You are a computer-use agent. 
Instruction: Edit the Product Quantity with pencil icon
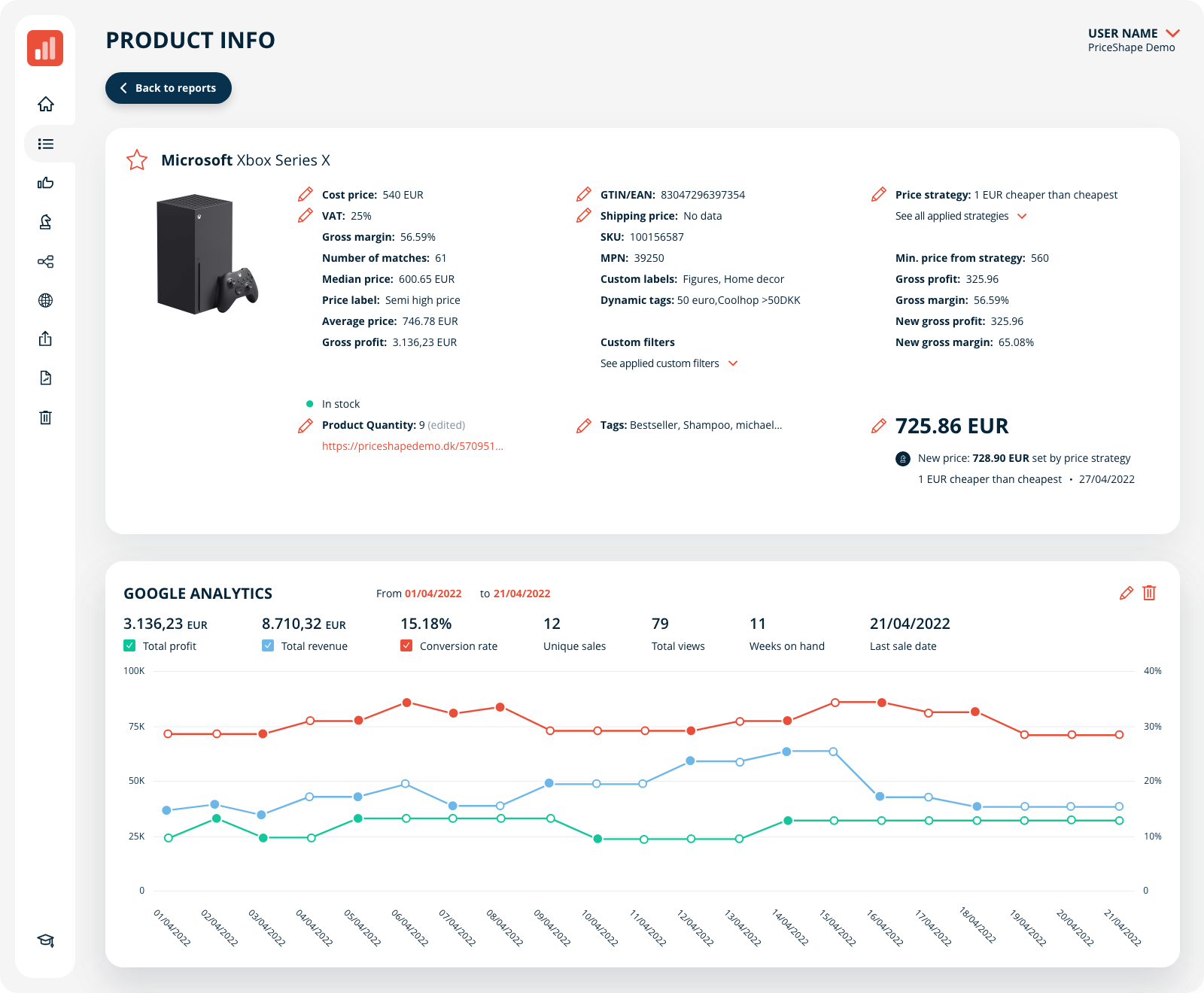tap(306, 426)
